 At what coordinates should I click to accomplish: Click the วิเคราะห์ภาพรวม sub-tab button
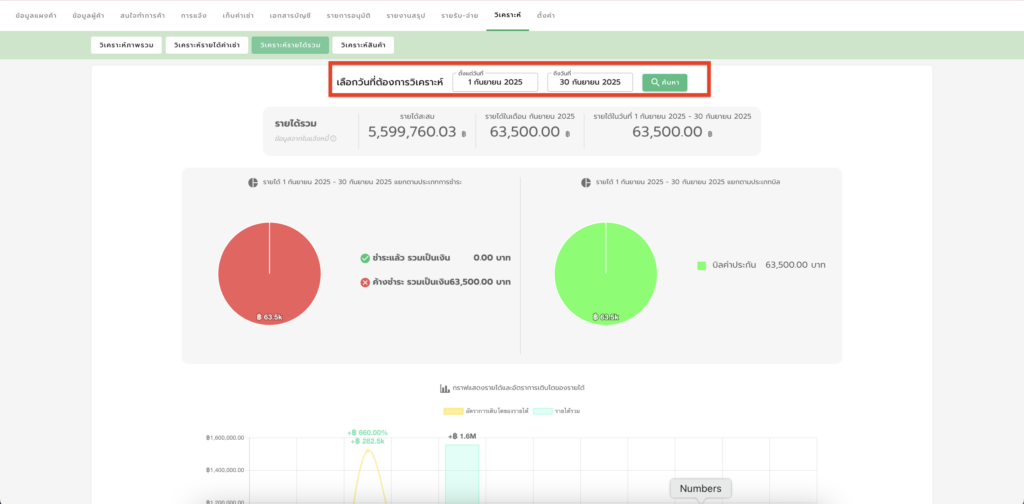coord(126,45)
